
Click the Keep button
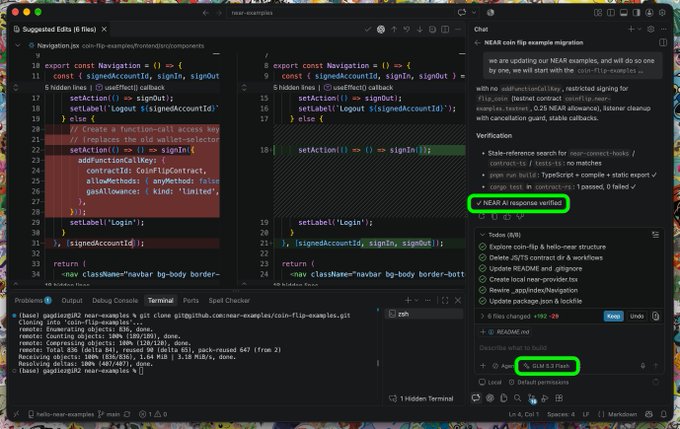[613, 316]
